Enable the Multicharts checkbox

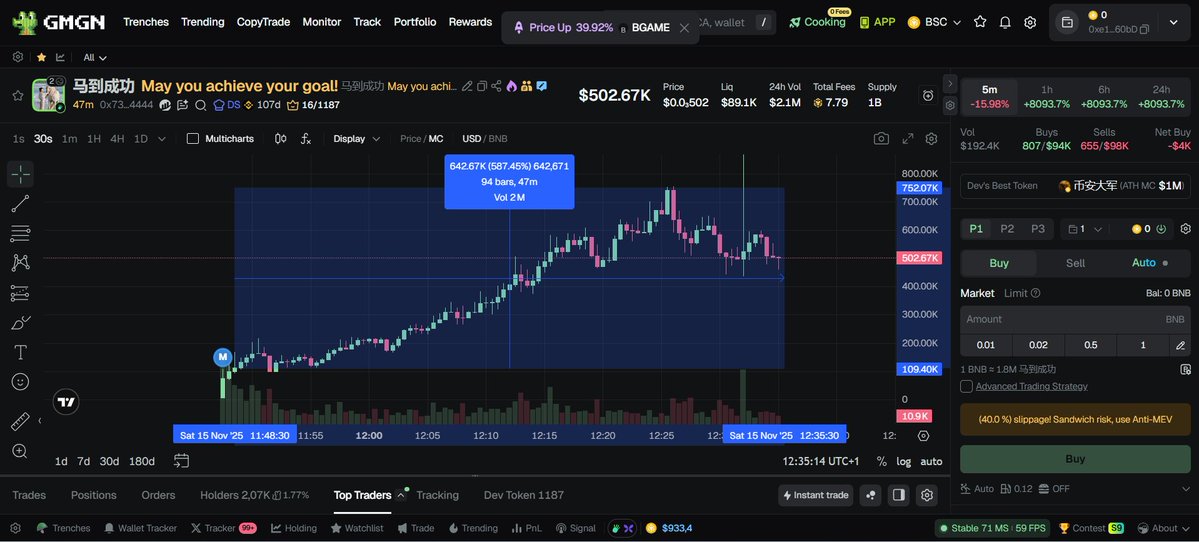193,138
